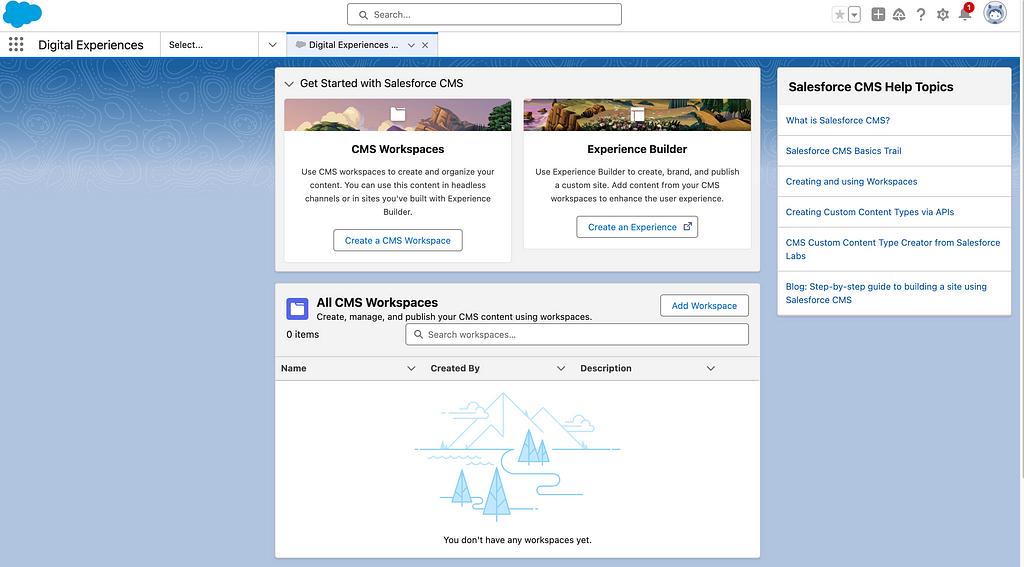
Task: Open the Created By column dropdown
Action: [561, 369]
